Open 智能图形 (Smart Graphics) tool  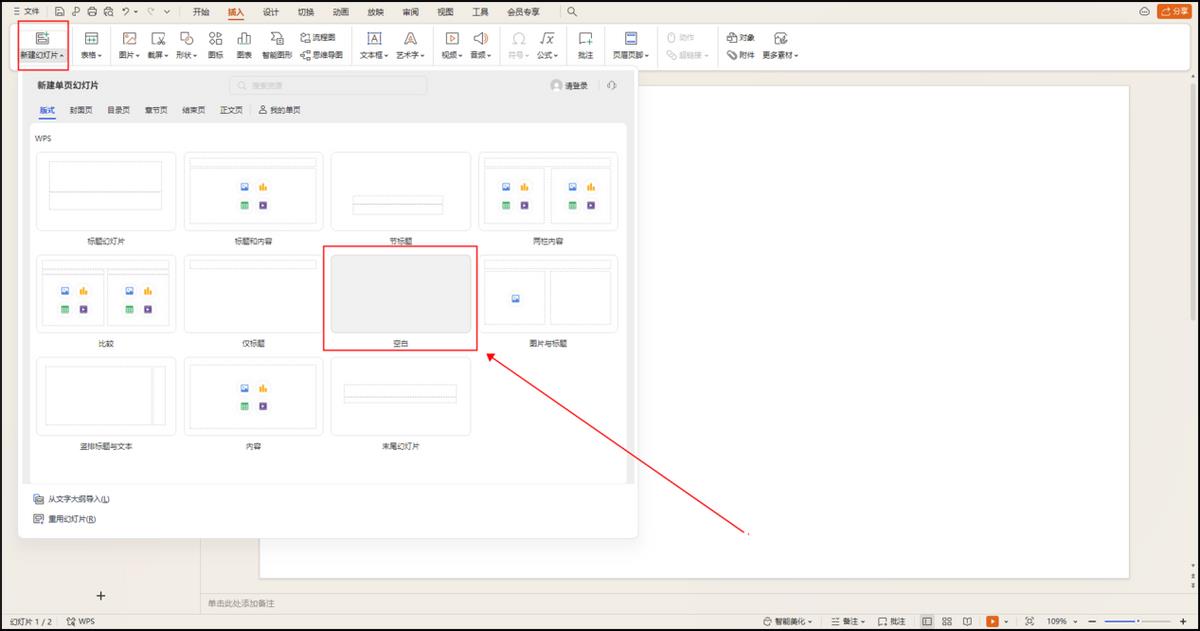[x=277, y=39]
